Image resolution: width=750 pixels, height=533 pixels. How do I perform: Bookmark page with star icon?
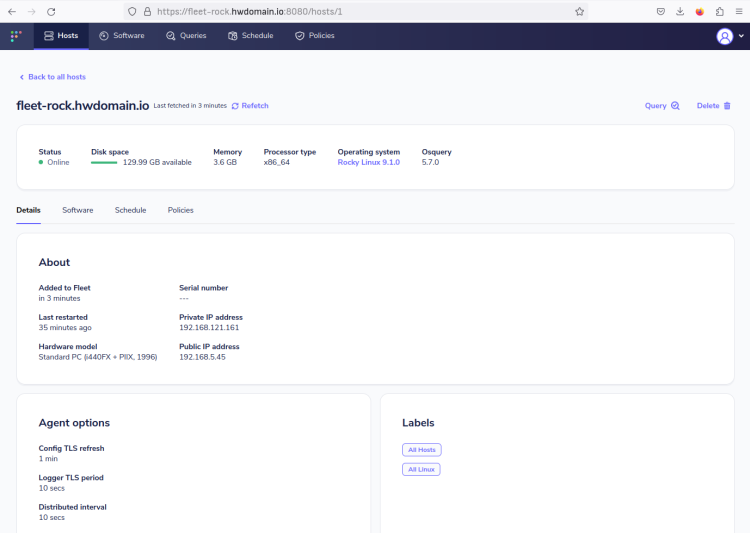pos(579,11)
